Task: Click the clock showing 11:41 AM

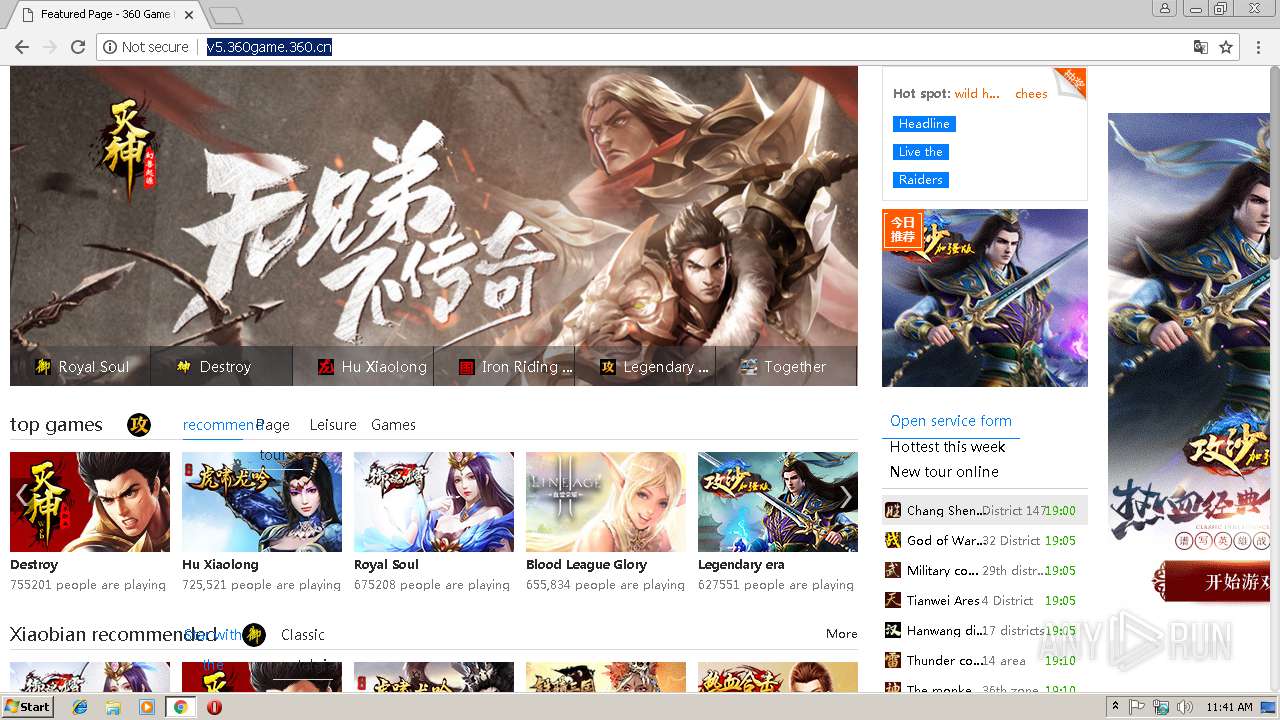Action: click(x=1229, y=707)
